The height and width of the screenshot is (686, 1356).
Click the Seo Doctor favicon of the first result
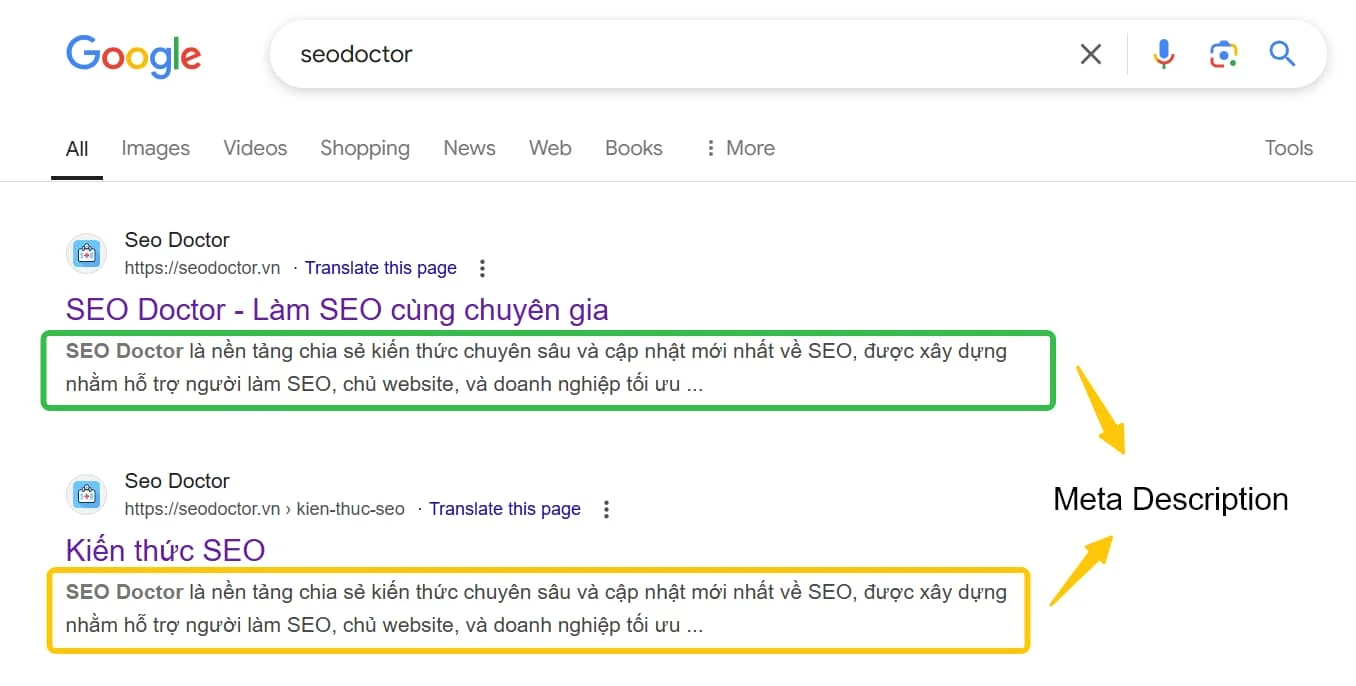(x=86, y=253)
